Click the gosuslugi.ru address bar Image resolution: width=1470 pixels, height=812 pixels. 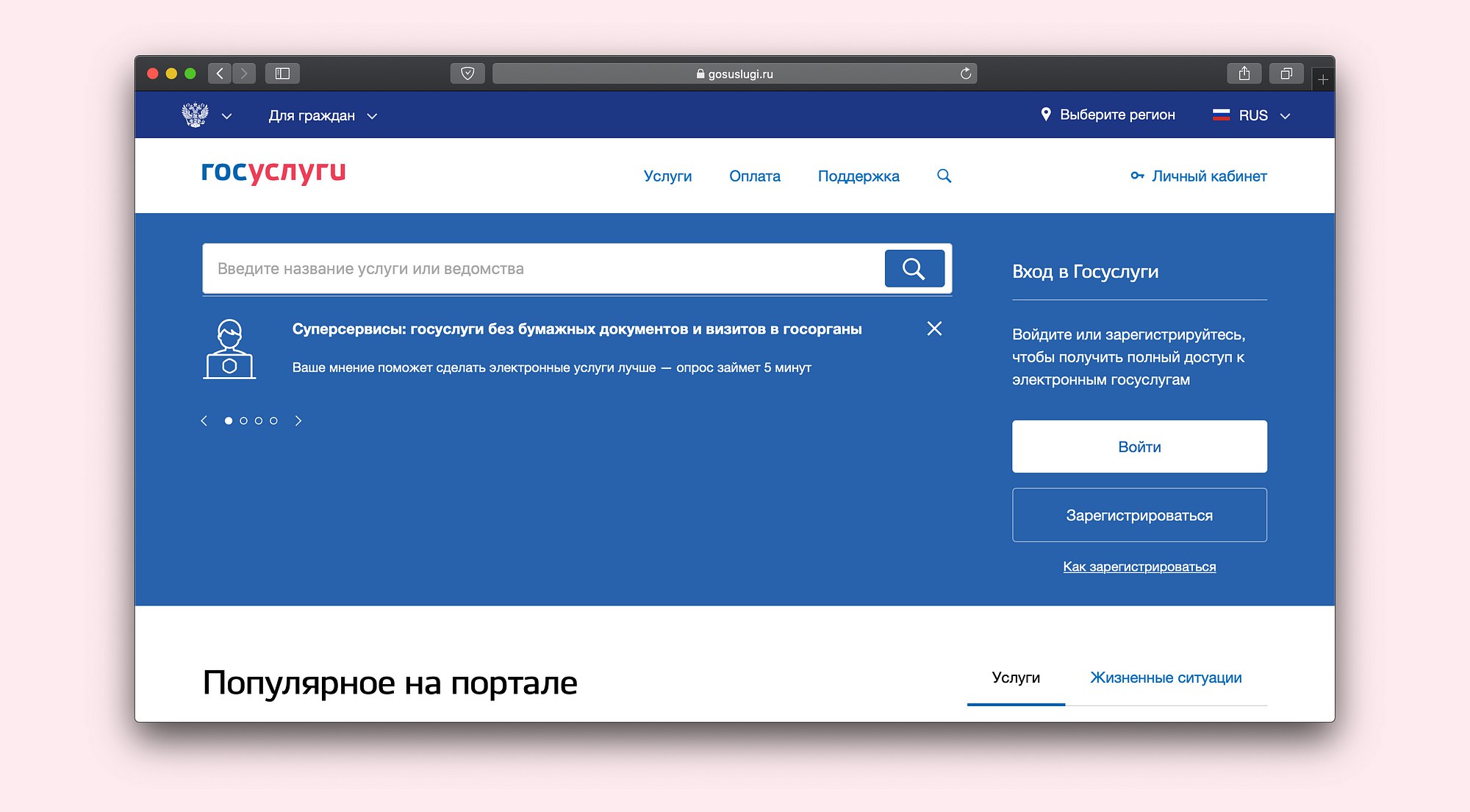pos(734,73)
